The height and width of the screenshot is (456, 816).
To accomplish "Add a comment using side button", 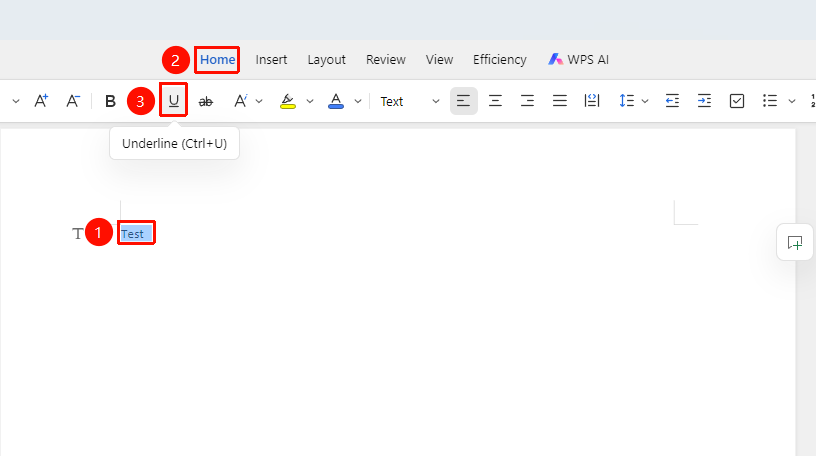I will [795, 243].
